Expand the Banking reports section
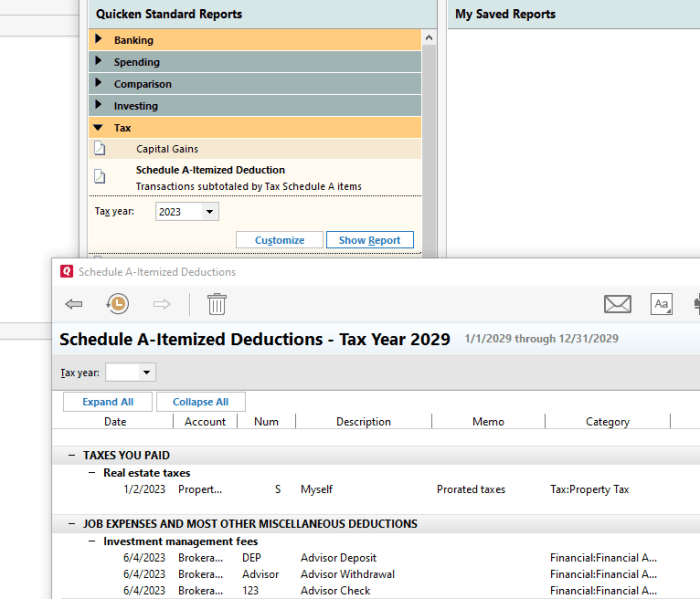 point(98,40)
